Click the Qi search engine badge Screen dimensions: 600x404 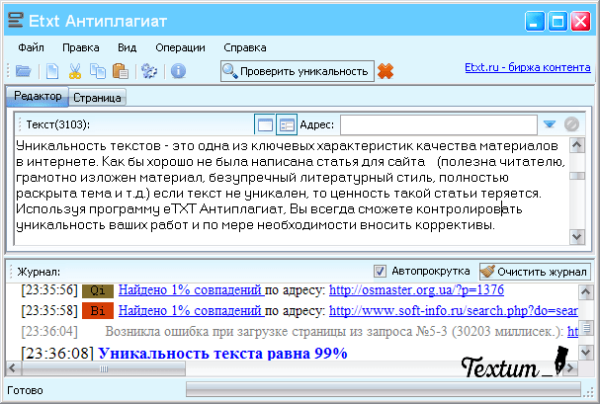[x=98, y=291]
